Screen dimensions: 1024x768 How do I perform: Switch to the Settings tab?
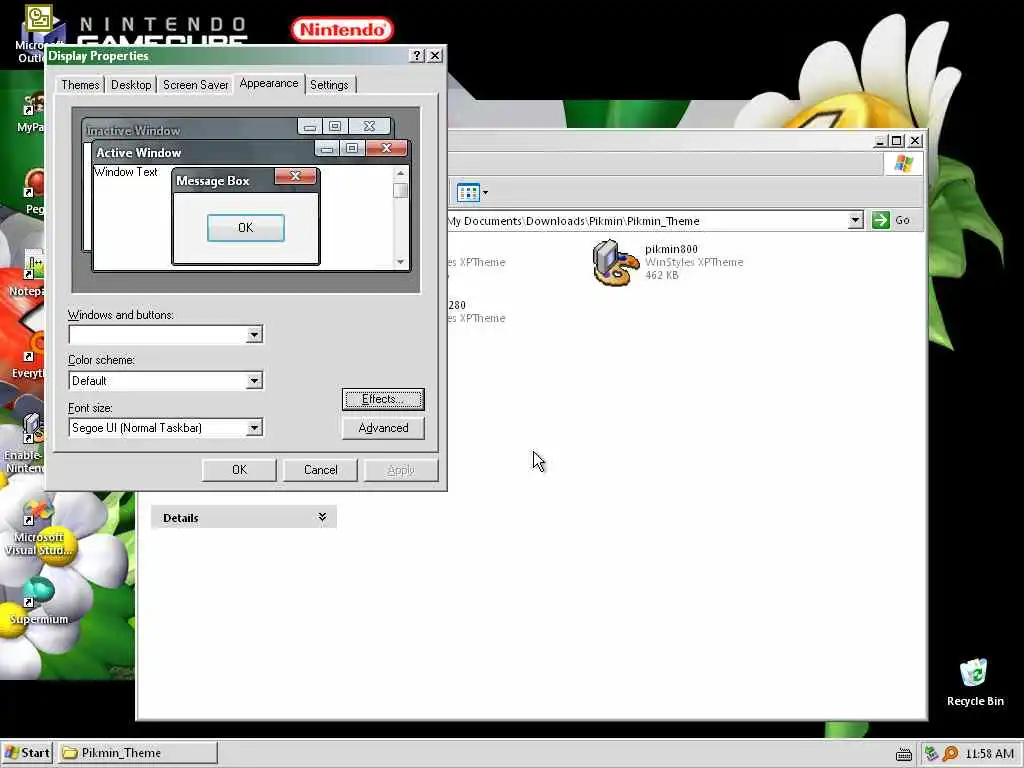click(x=329, y=85)
